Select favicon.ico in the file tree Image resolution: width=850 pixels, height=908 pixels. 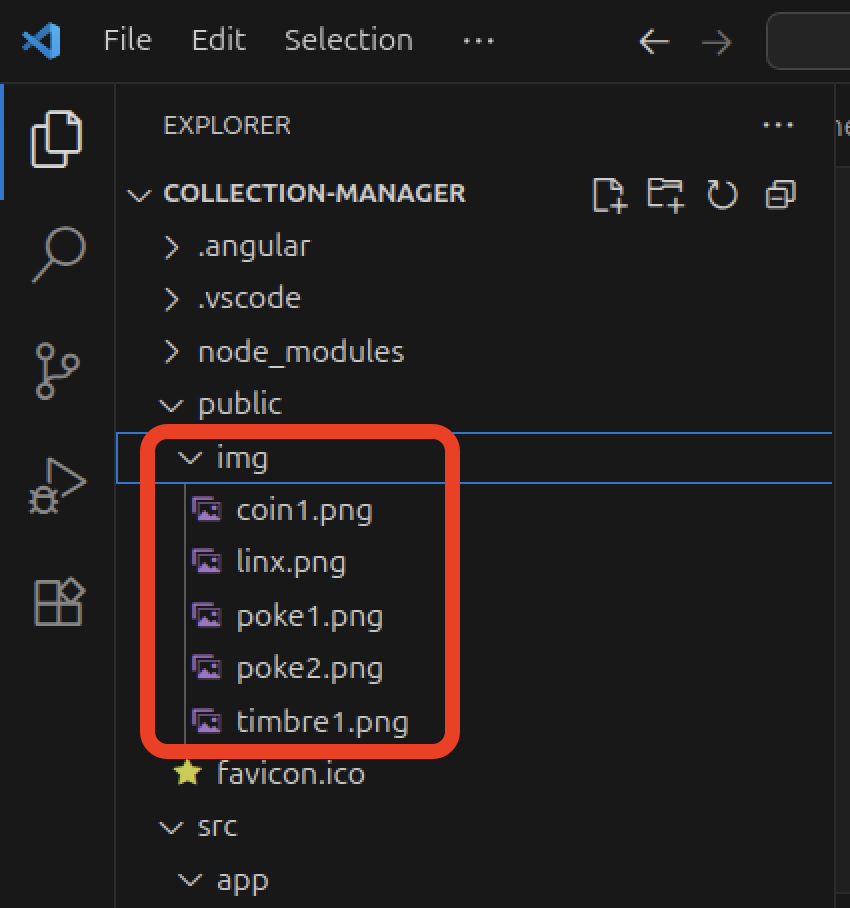point(290,774)
